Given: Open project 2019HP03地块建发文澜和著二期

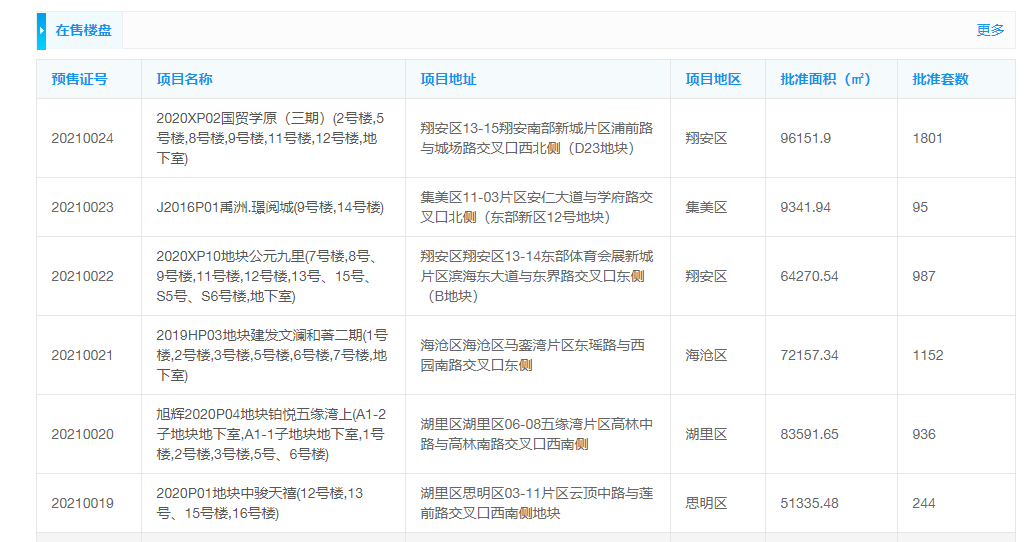Looking at the screenshot, I should point(272,355).
